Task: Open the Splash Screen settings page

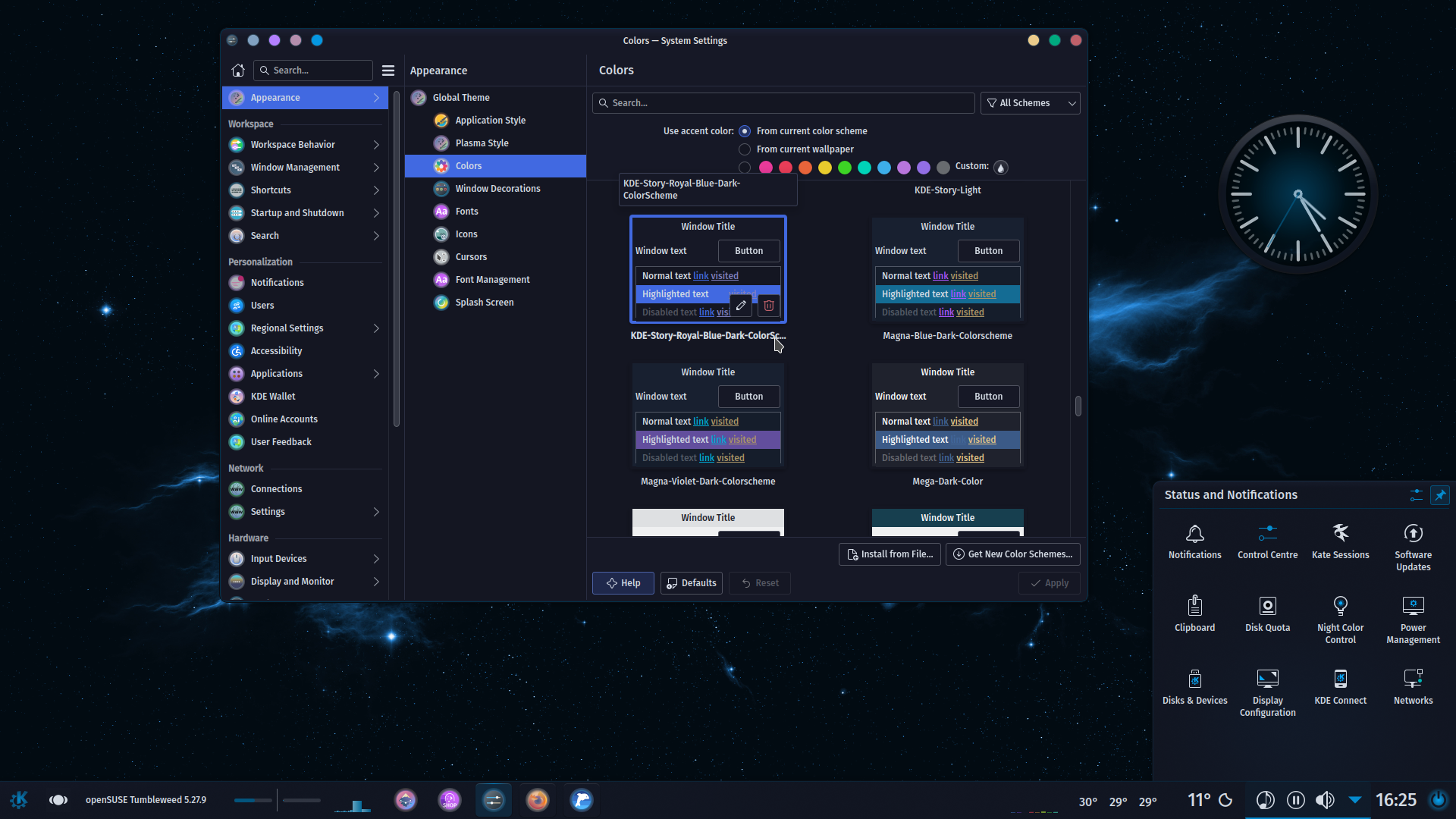Action: click(x=495, y=303)
